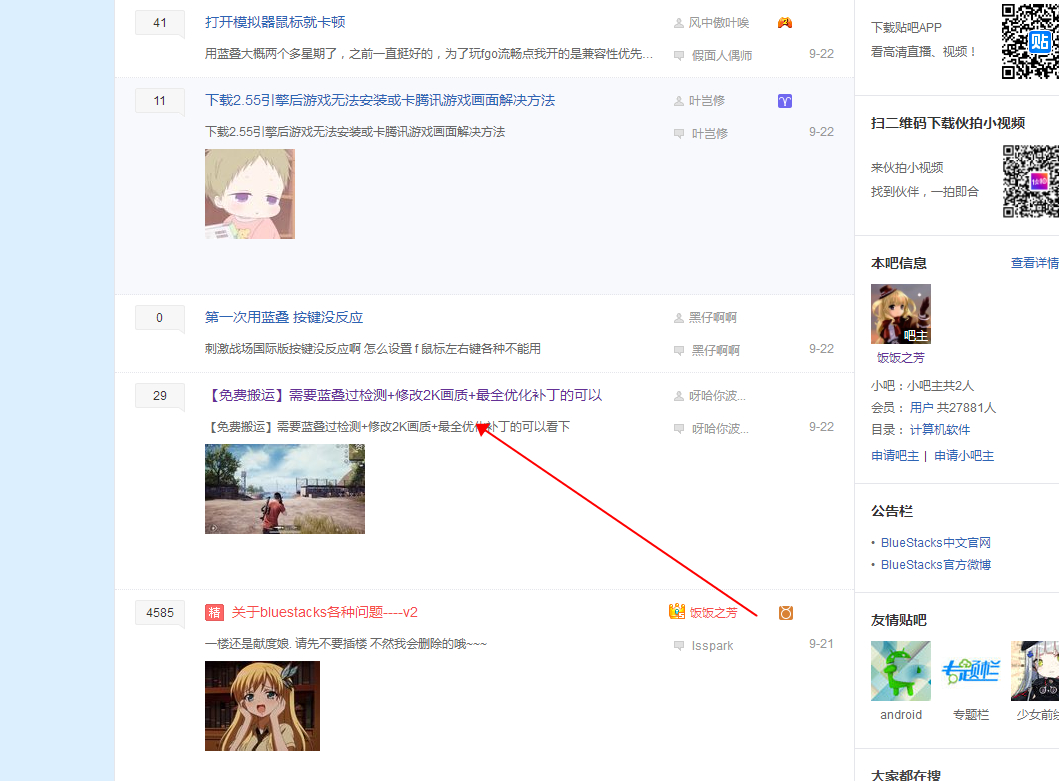1059x781 pixels.
Task: Click the badge icon beside 风中傲叶唉
Action: coord(785,23)
